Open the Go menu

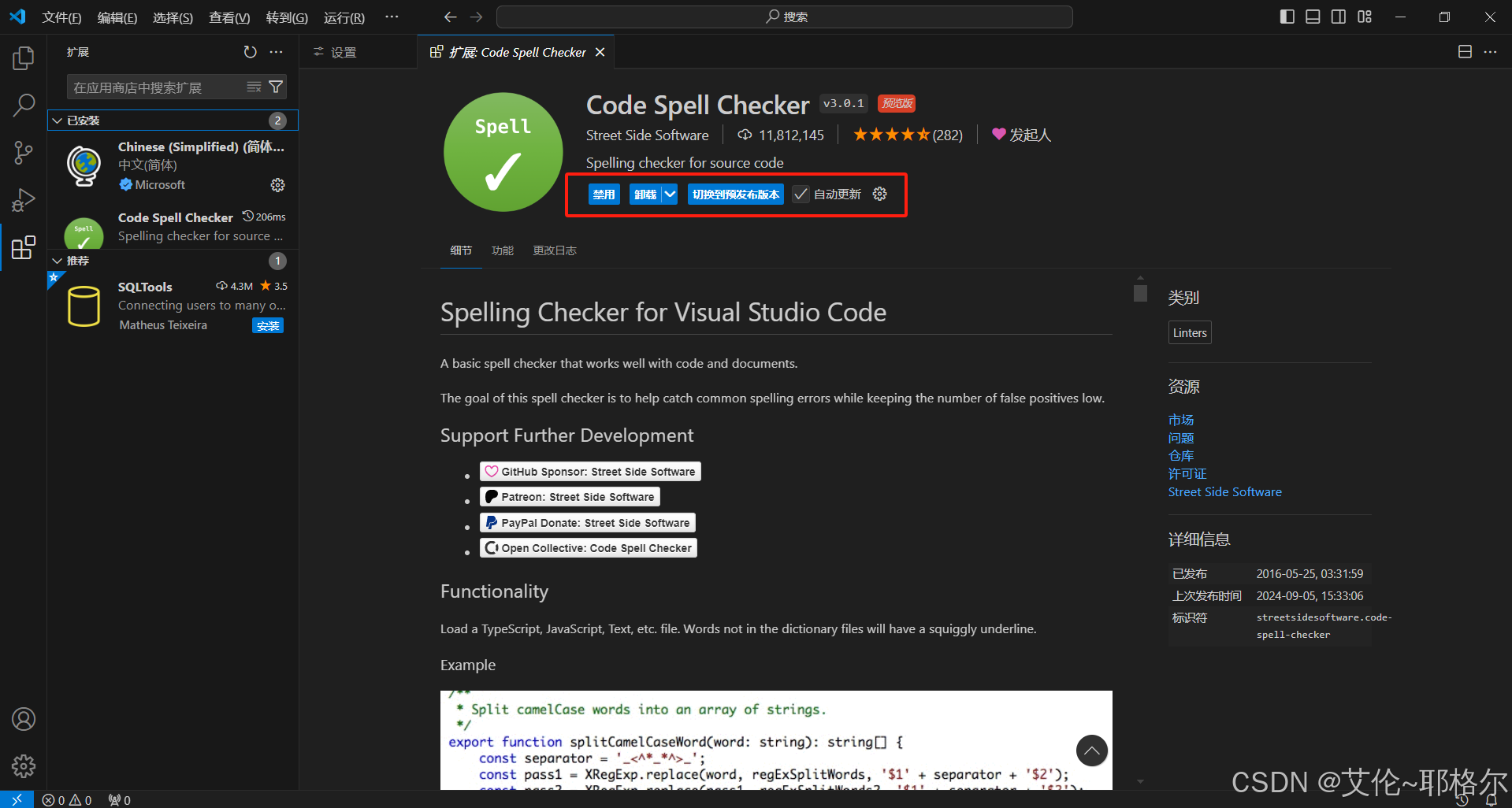coord(287,17)
